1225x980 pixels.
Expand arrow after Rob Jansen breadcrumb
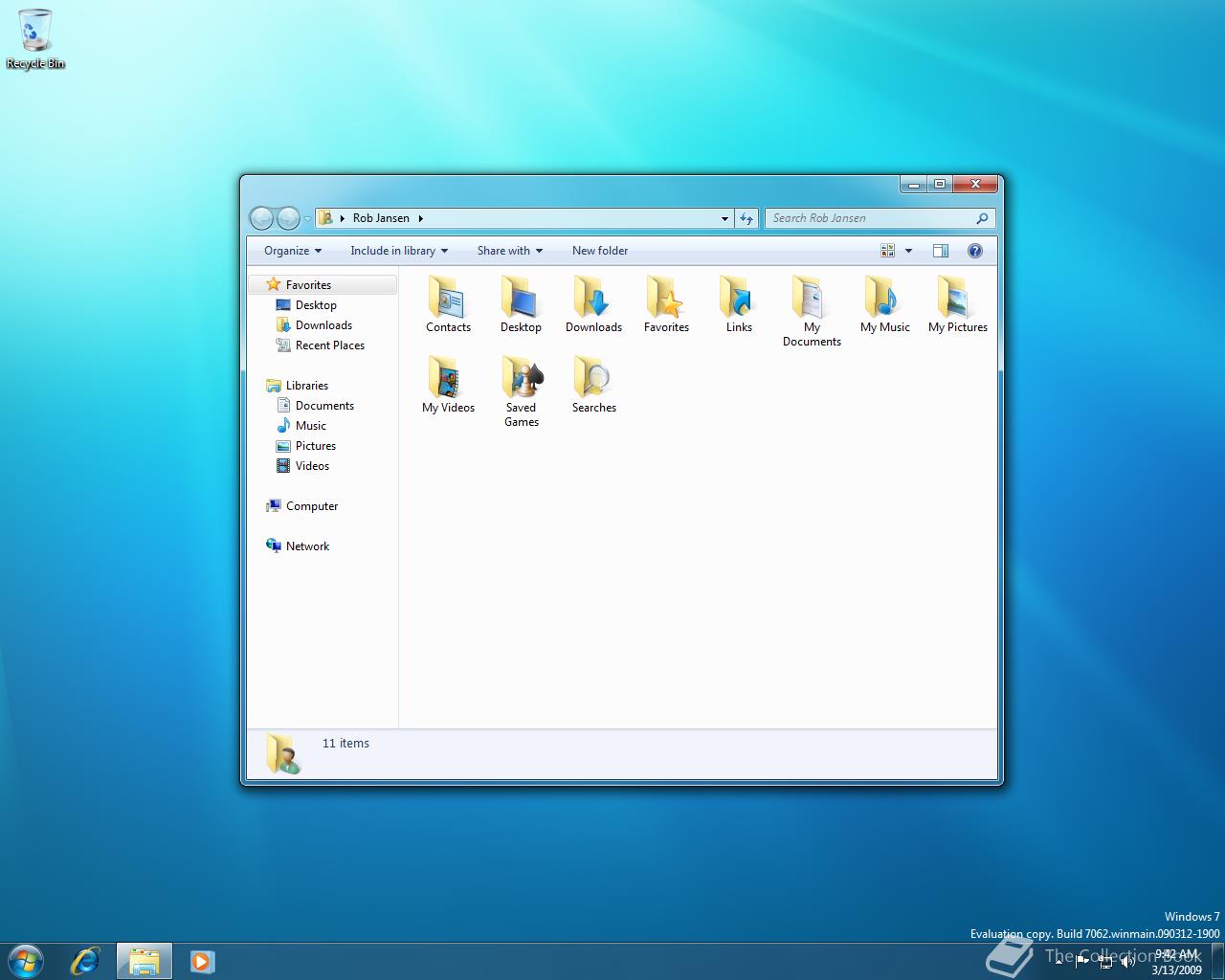point(420,218)
